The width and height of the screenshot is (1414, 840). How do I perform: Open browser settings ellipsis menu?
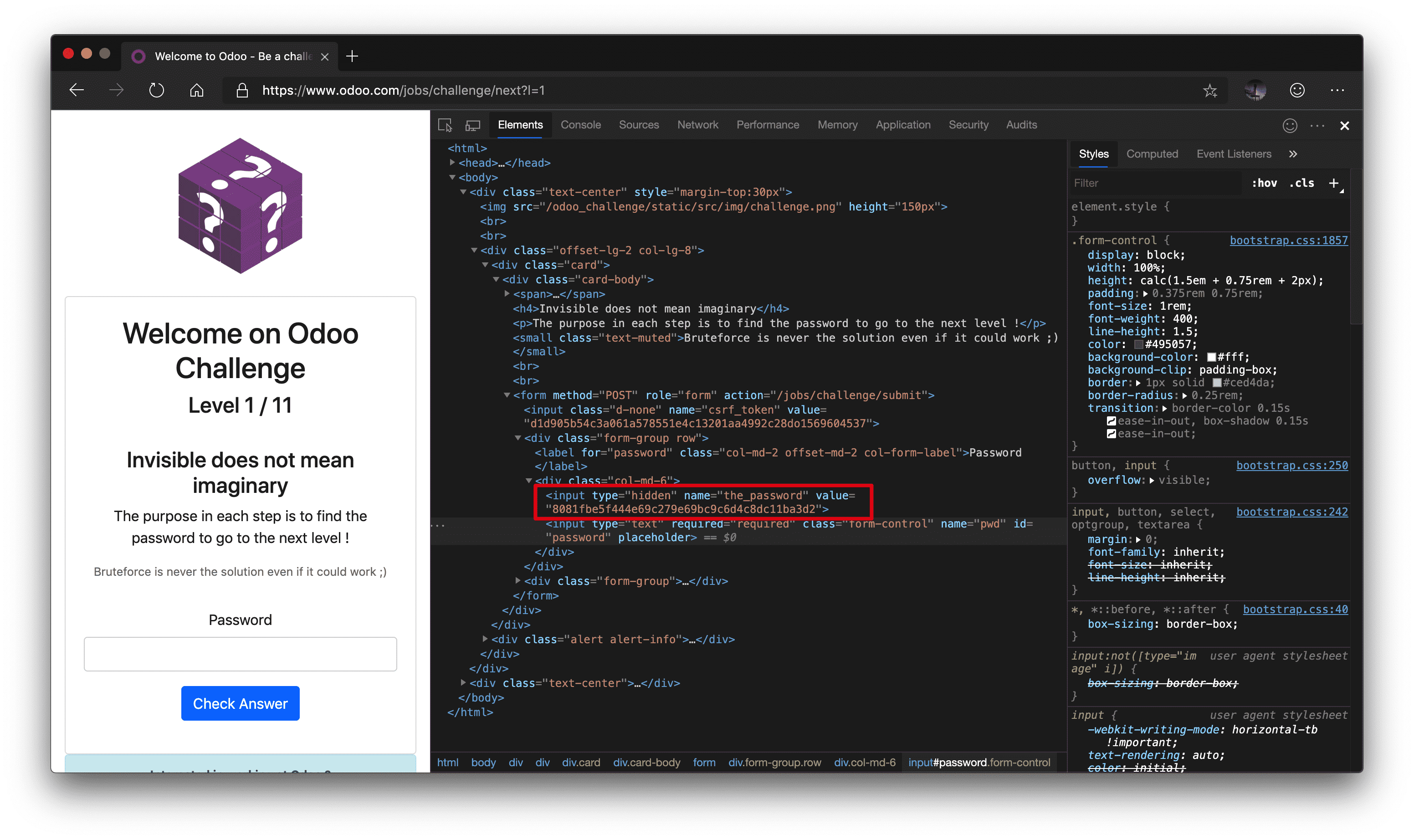point(1337,90)
